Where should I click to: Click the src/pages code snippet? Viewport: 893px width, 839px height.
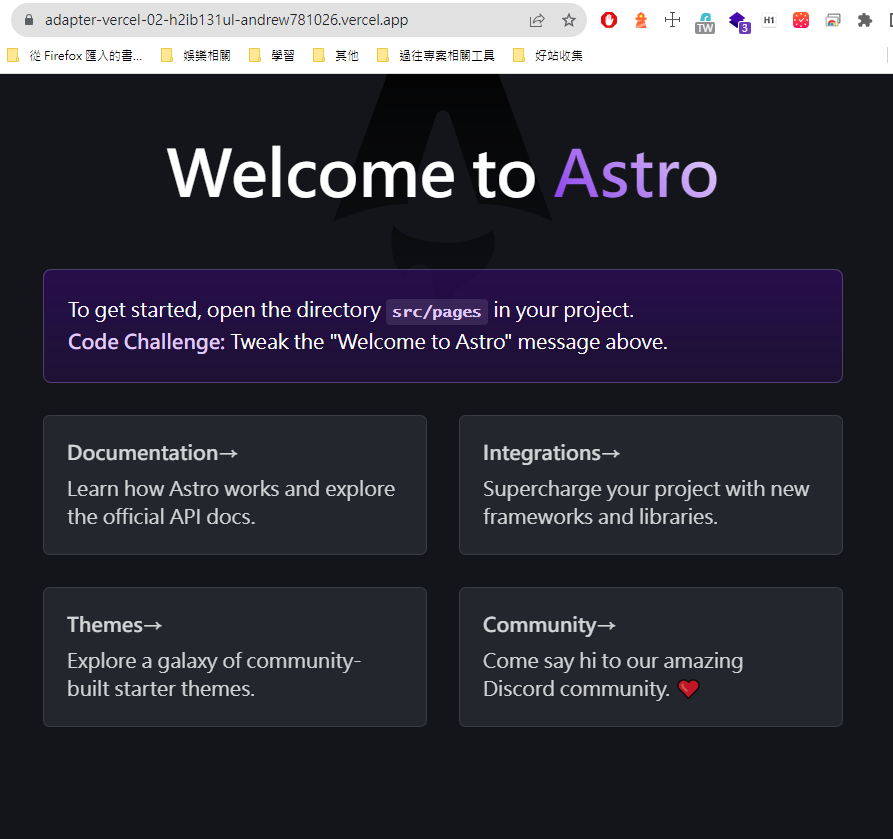tap(436, 312)
